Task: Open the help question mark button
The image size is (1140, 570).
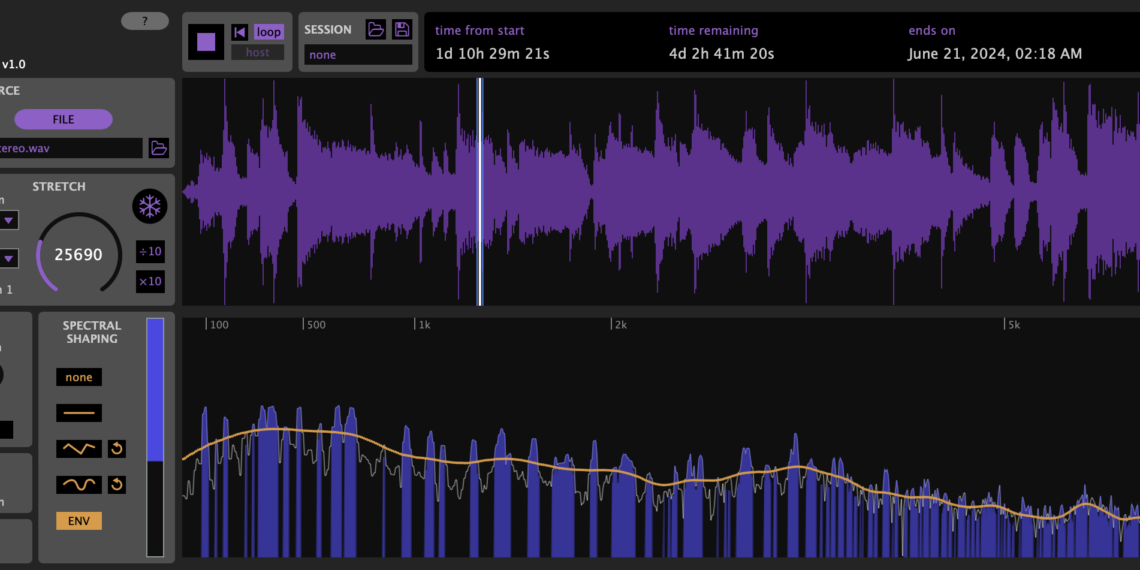Action: 145,21
